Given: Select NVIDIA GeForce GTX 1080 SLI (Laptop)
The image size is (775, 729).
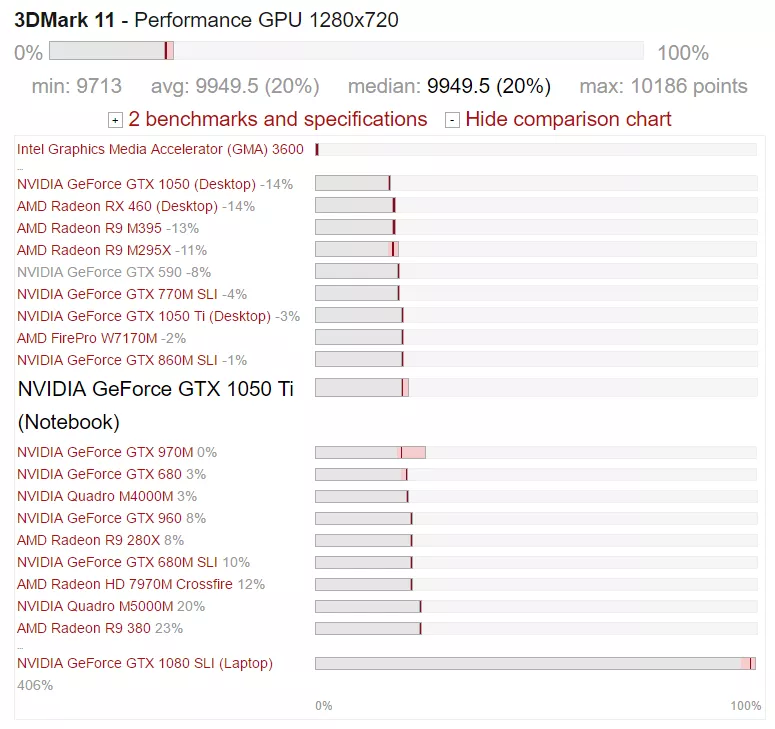Looking at the screenshot, I should tap(145, 663).
